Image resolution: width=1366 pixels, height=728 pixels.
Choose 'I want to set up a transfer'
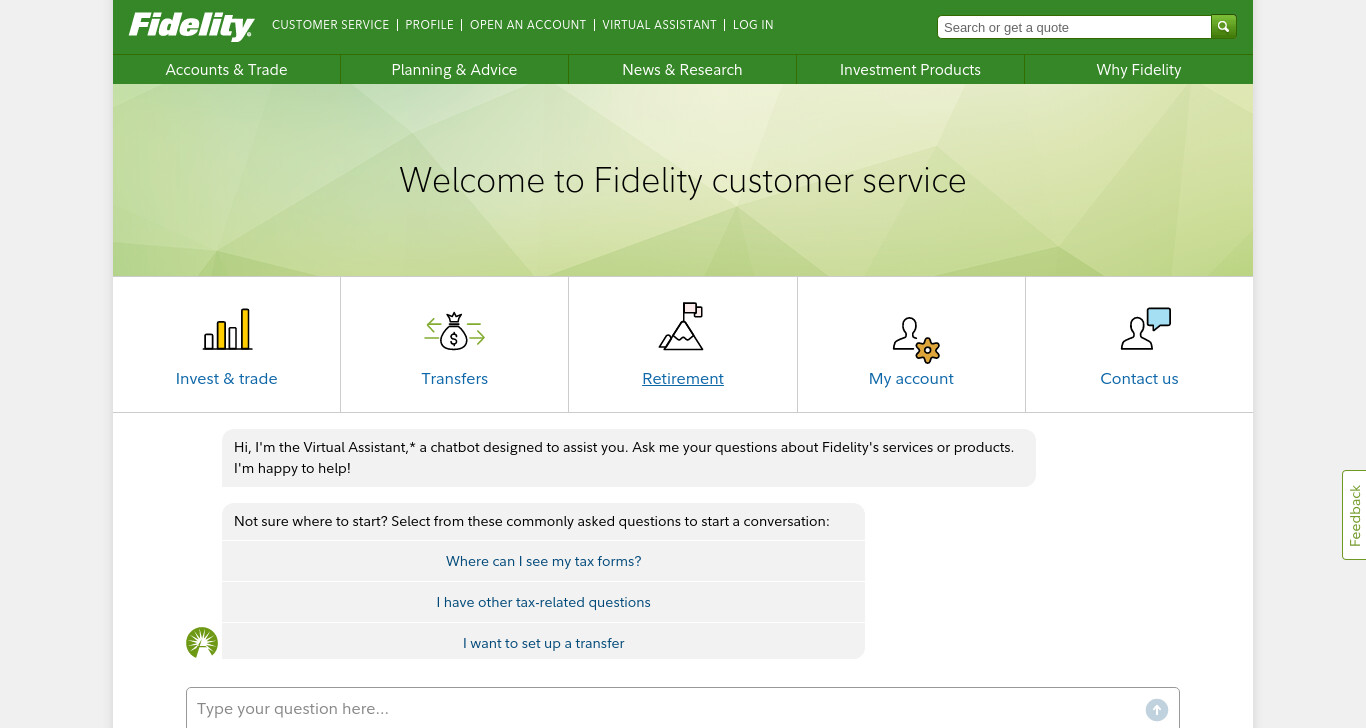[543, 643]
